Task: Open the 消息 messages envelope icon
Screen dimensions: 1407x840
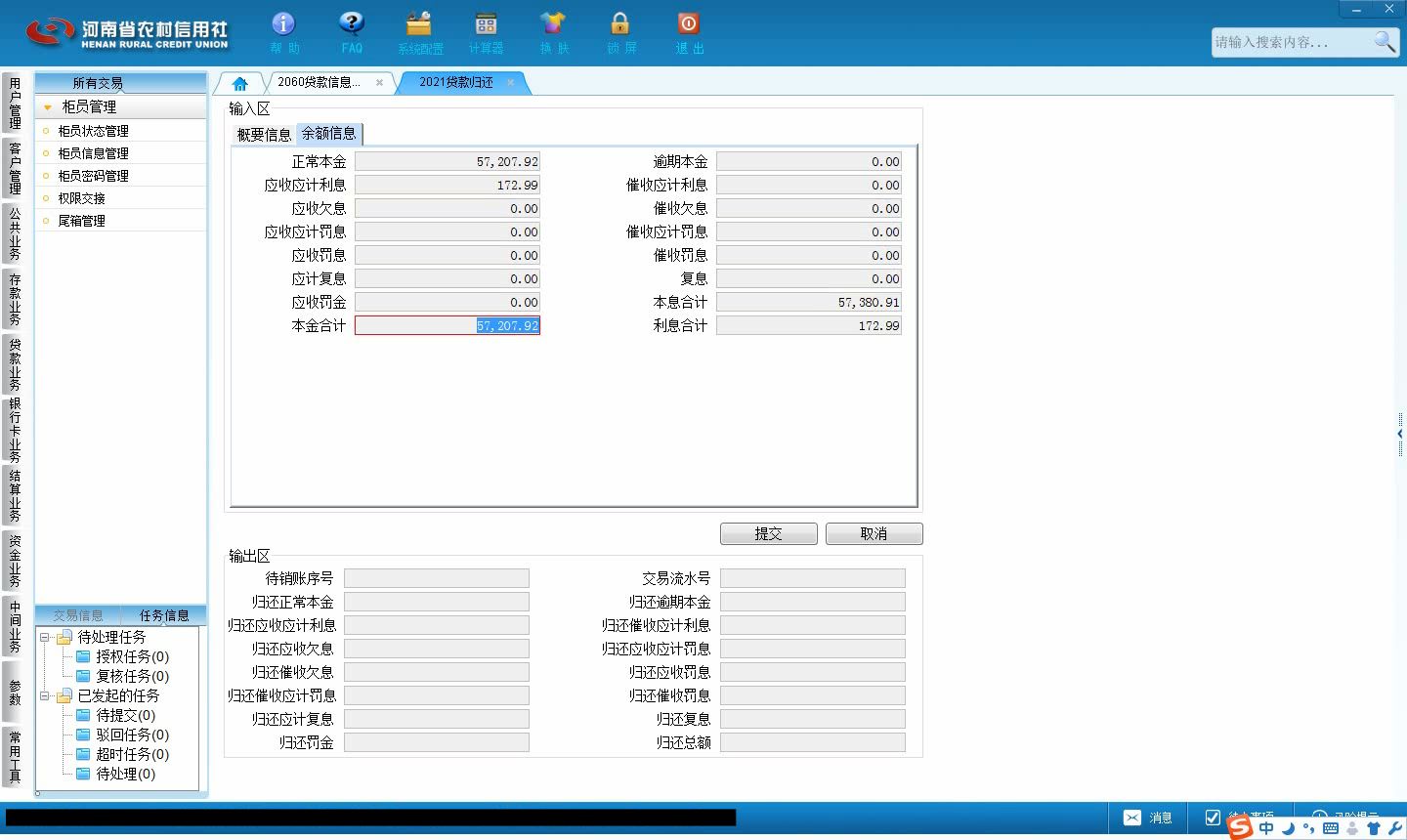Action: coord(1131,818)
